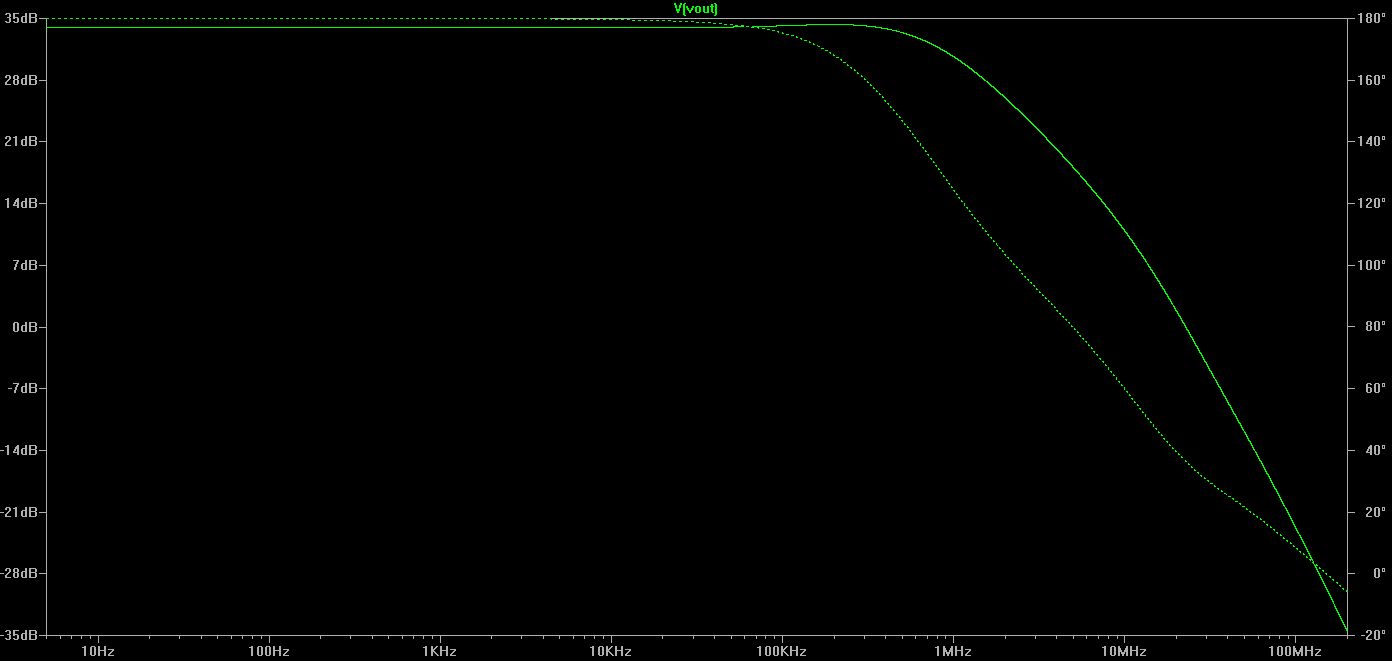Click the 0dB magnitude axis label
Image resolution: width=1392 pixels, height=661 pixels.
[23, 327]
